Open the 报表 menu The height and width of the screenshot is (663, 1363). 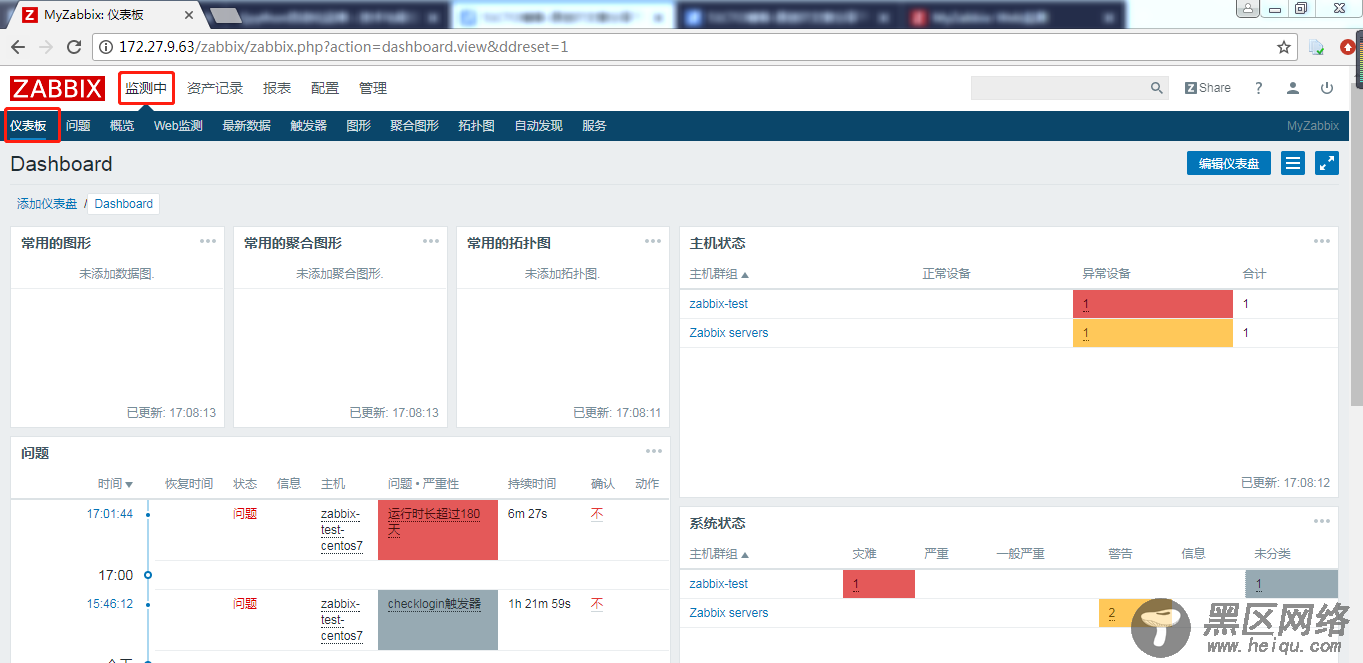tap(277, 88)
